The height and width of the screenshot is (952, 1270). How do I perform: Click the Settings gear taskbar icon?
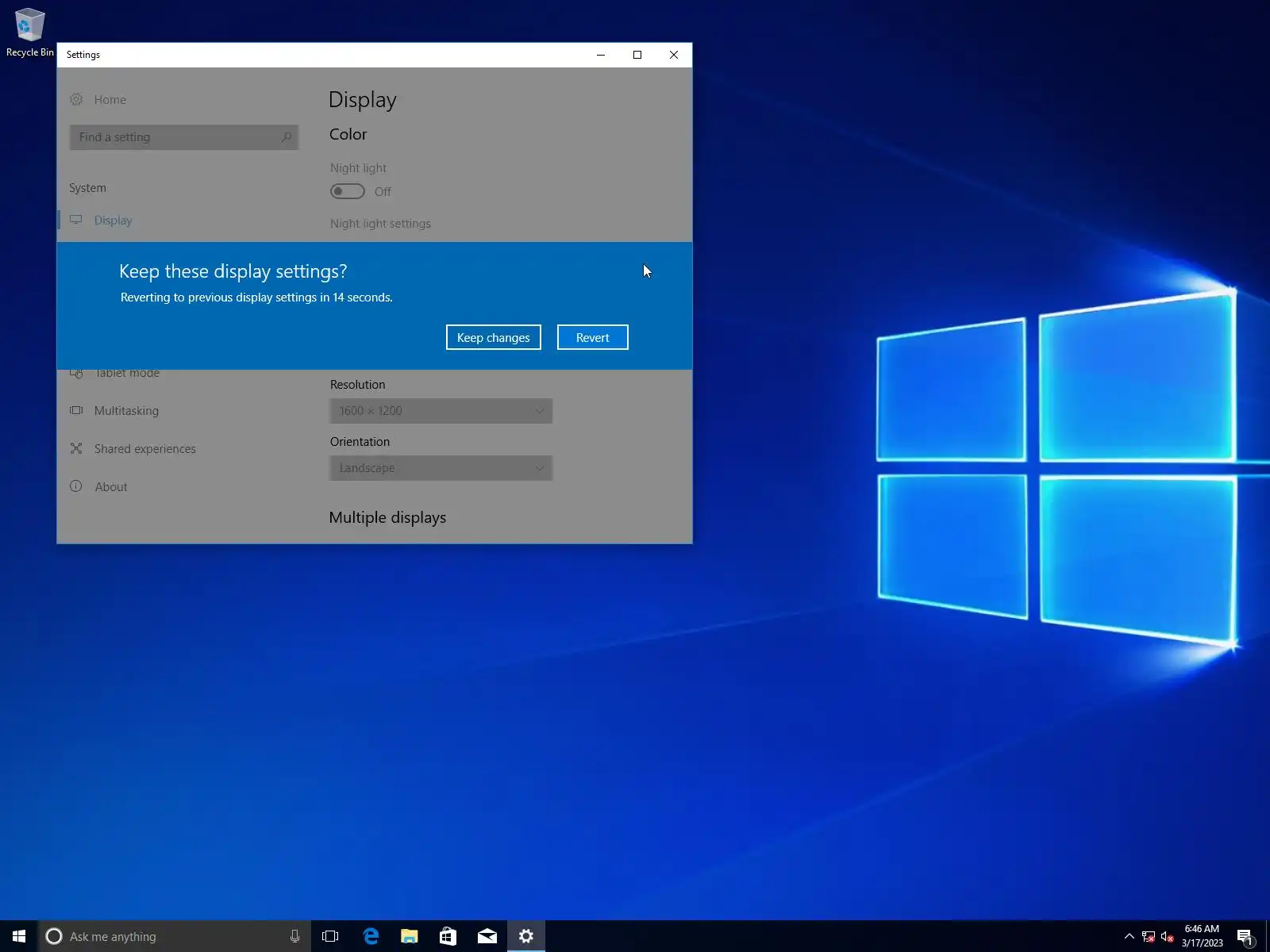[x=525, y=936]
